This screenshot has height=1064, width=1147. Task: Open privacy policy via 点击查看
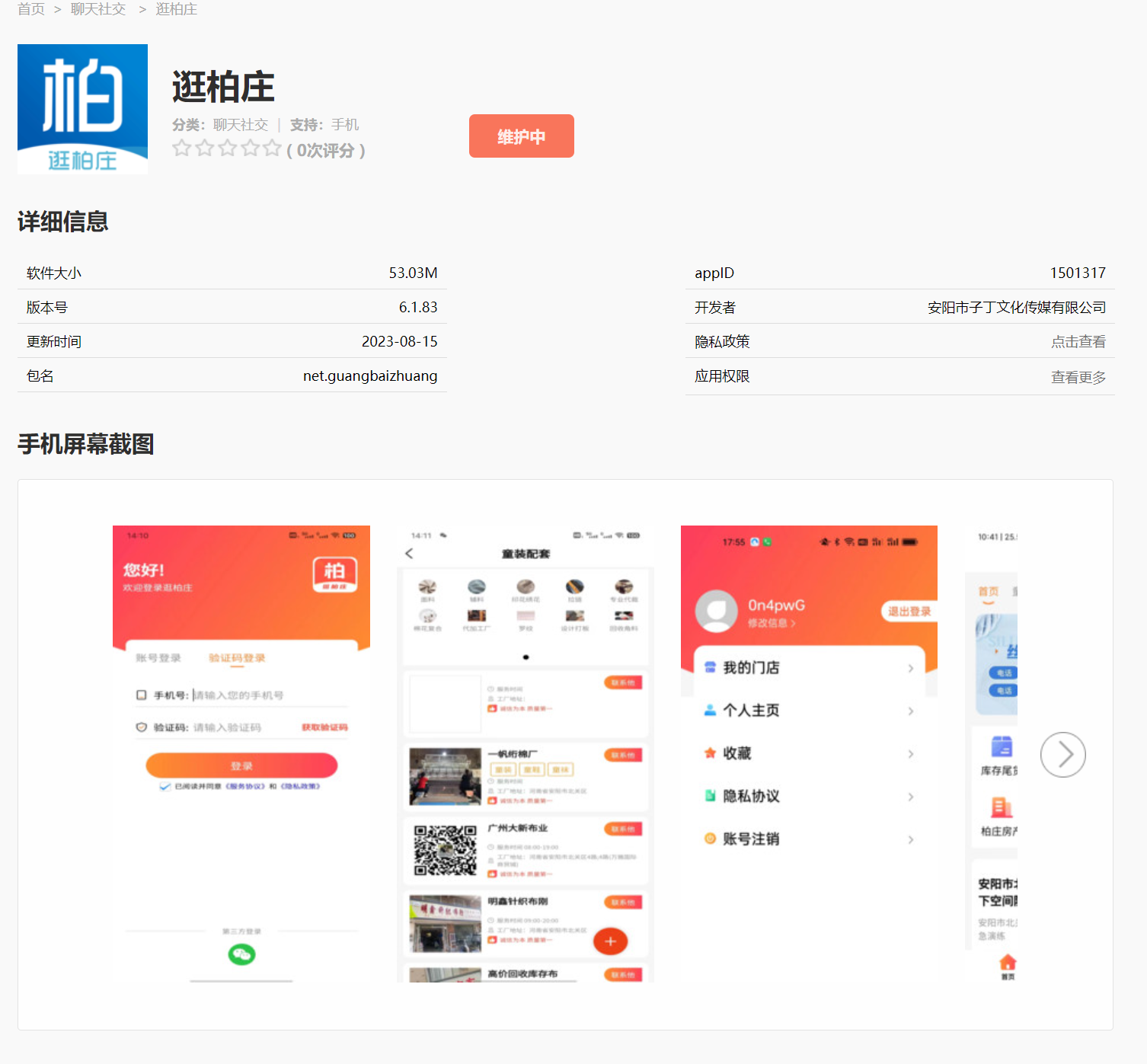tap(1078, 342)
